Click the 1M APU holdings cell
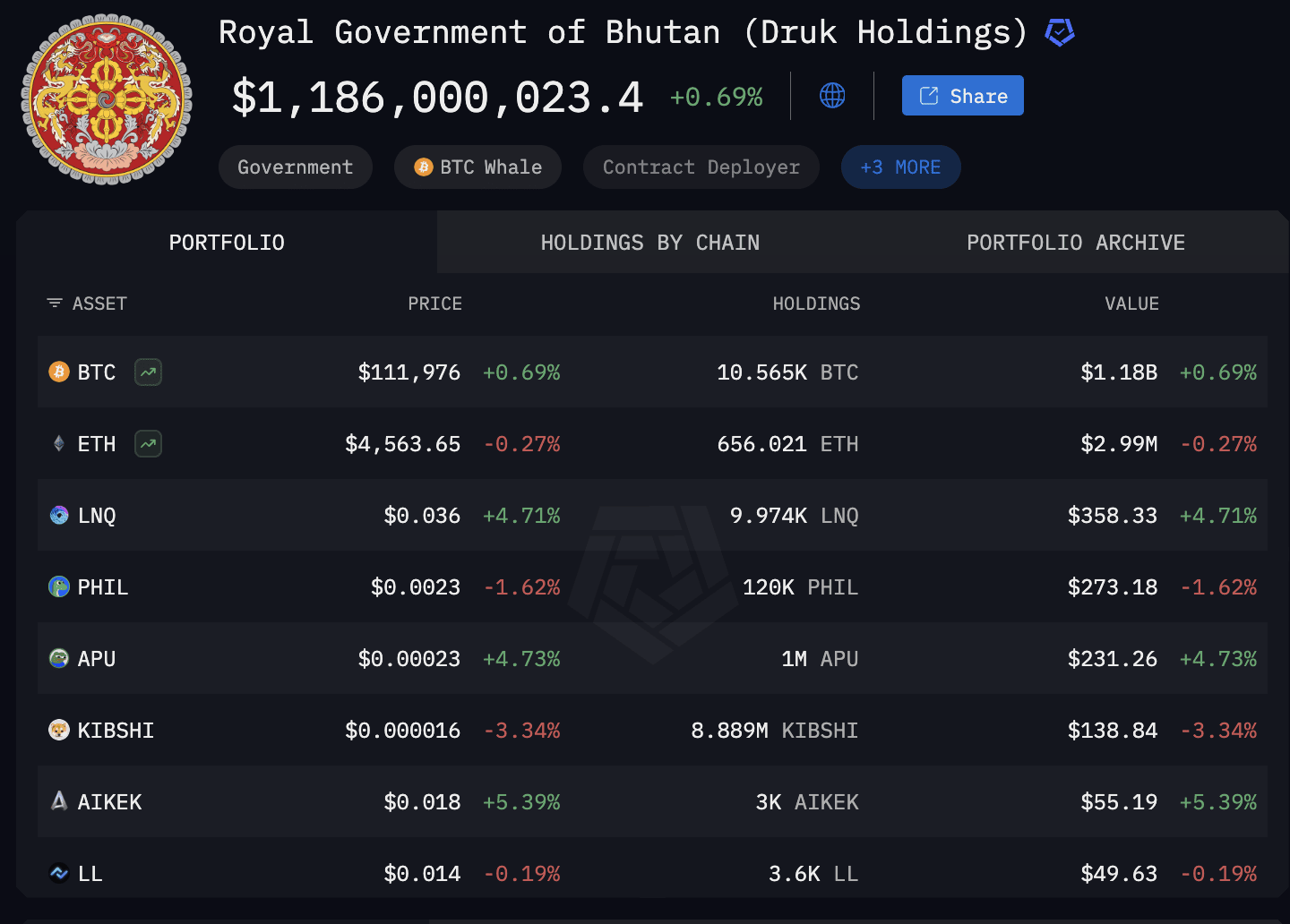Screen dimensions: 1290x924 pyautogui.click(x=820, y=659)
